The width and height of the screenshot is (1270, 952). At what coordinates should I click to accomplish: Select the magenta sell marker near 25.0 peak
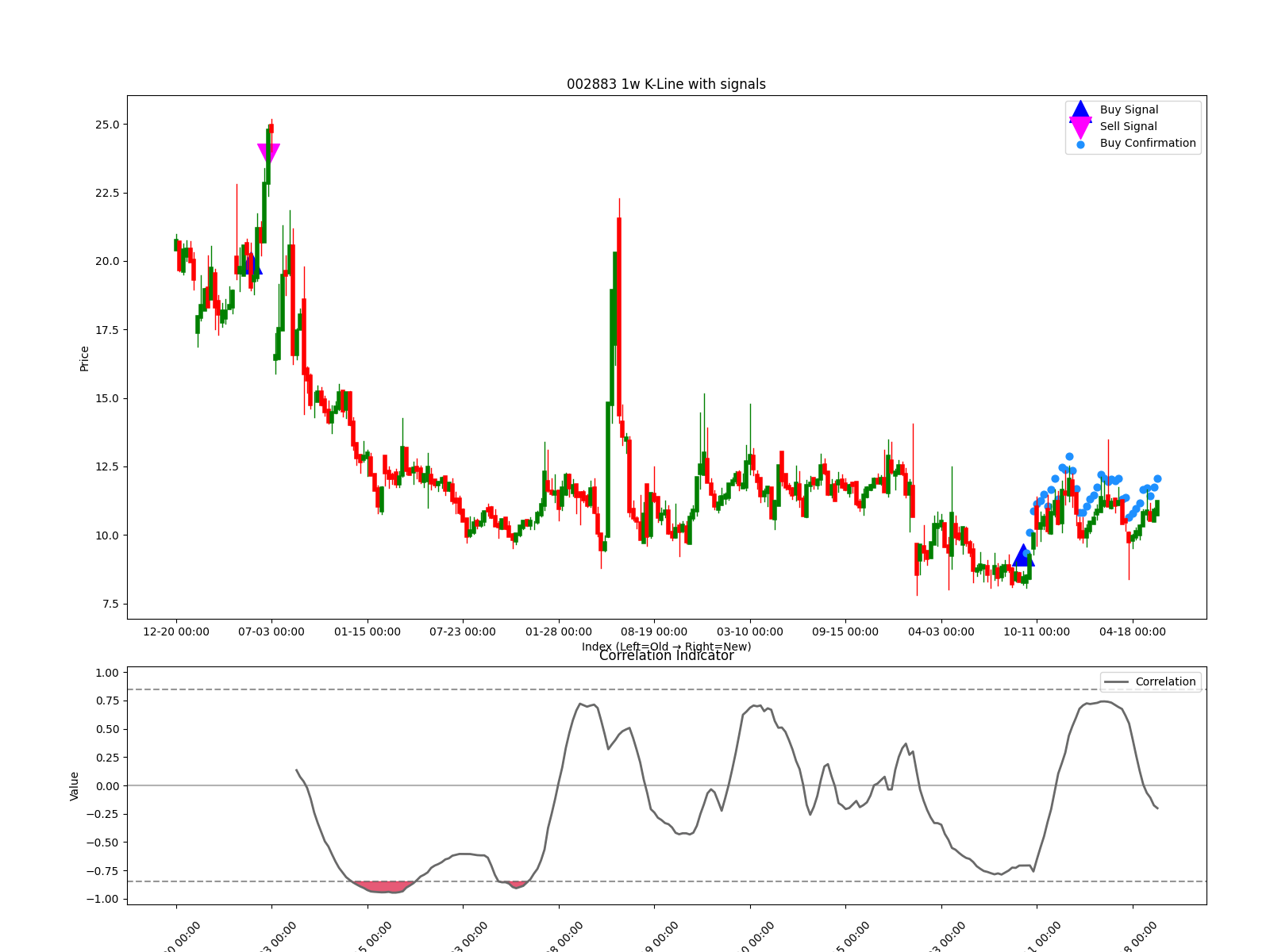tap(268, 154)
